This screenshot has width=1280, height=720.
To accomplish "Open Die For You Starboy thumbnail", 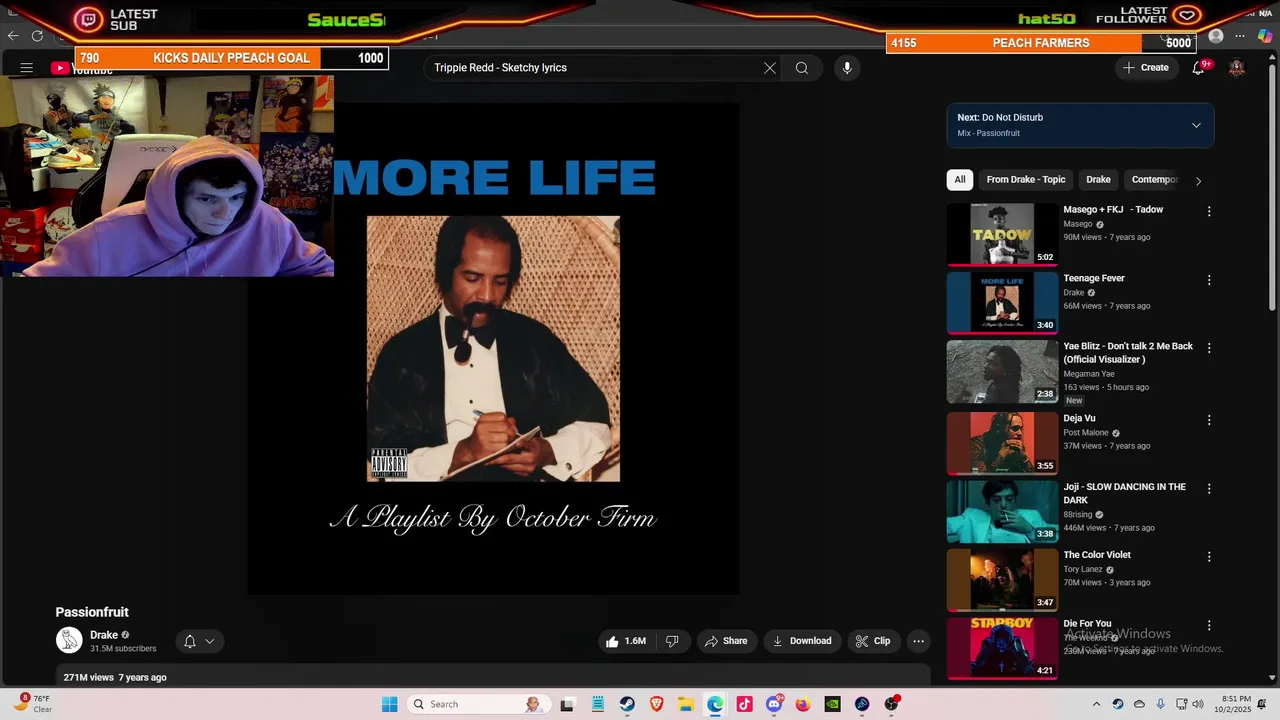I will point(1002,648).
